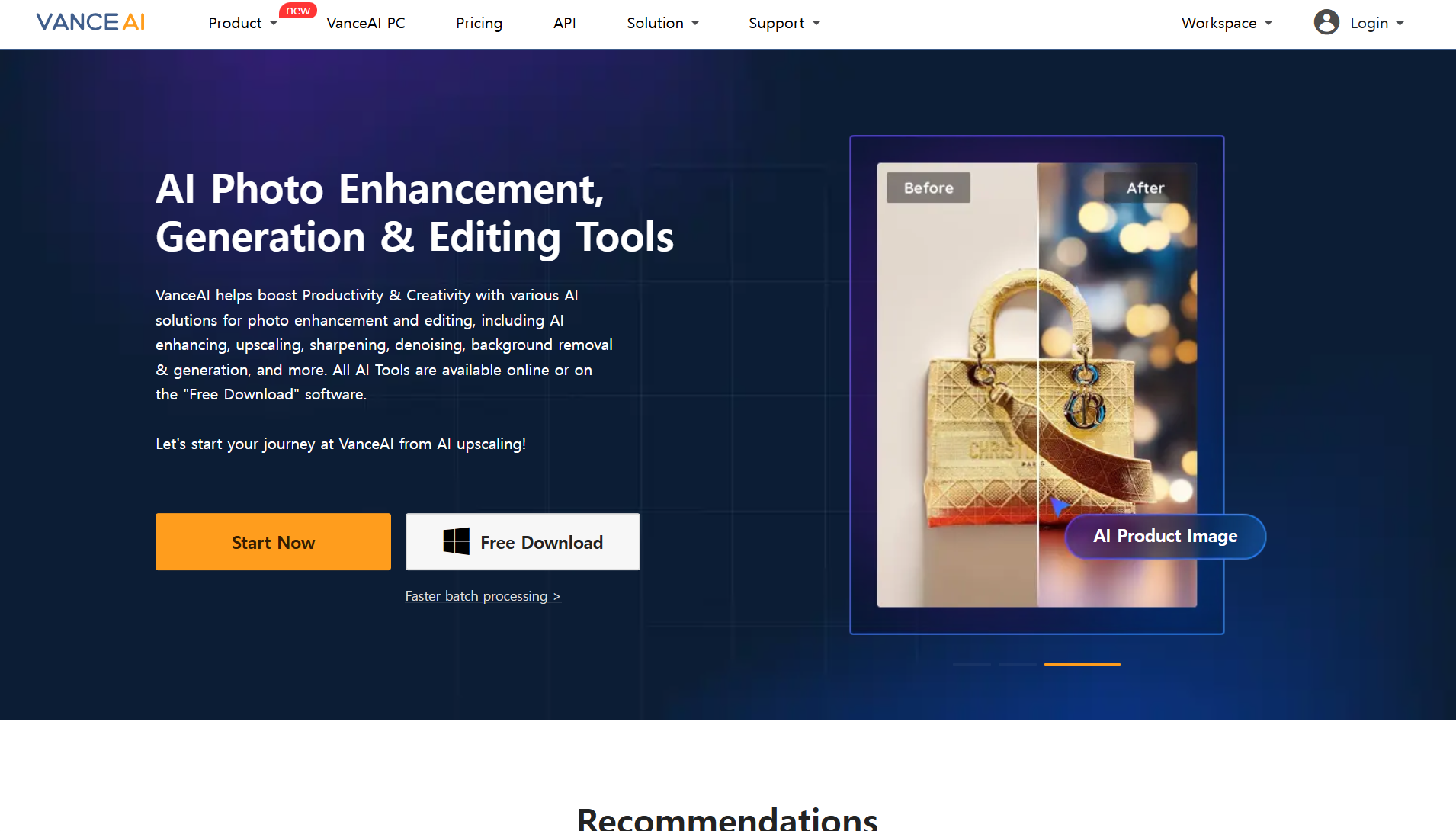
Task: Open the Workspace dropdown
Action: (x=1227, y=23)
